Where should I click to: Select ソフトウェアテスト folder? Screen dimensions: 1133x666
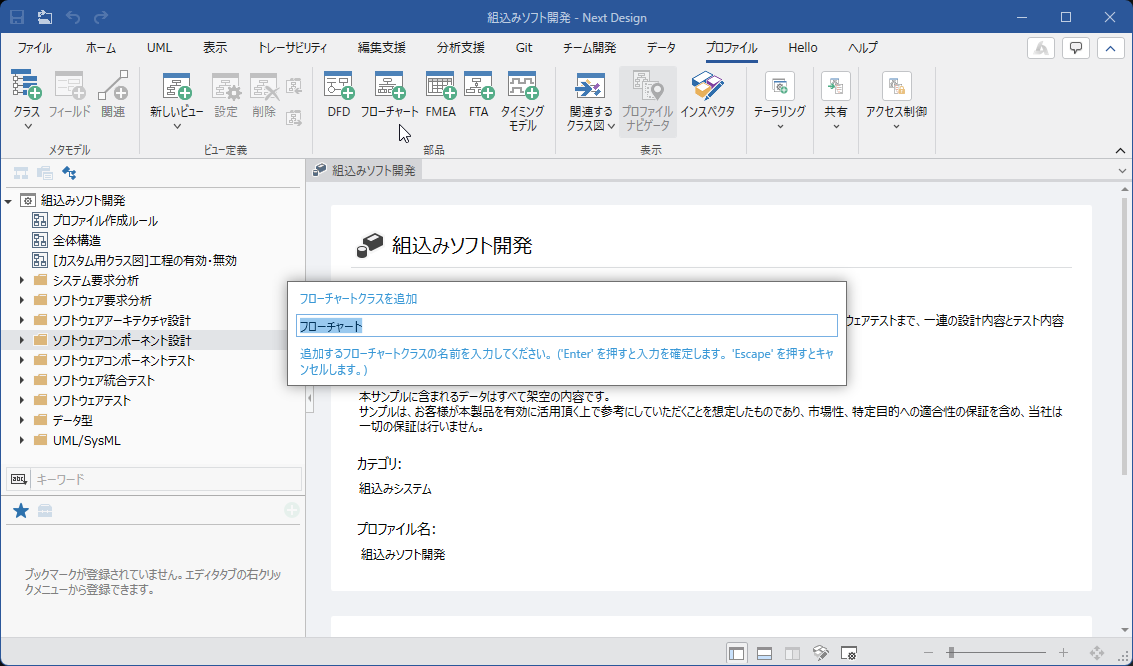(x=92, y=400)
